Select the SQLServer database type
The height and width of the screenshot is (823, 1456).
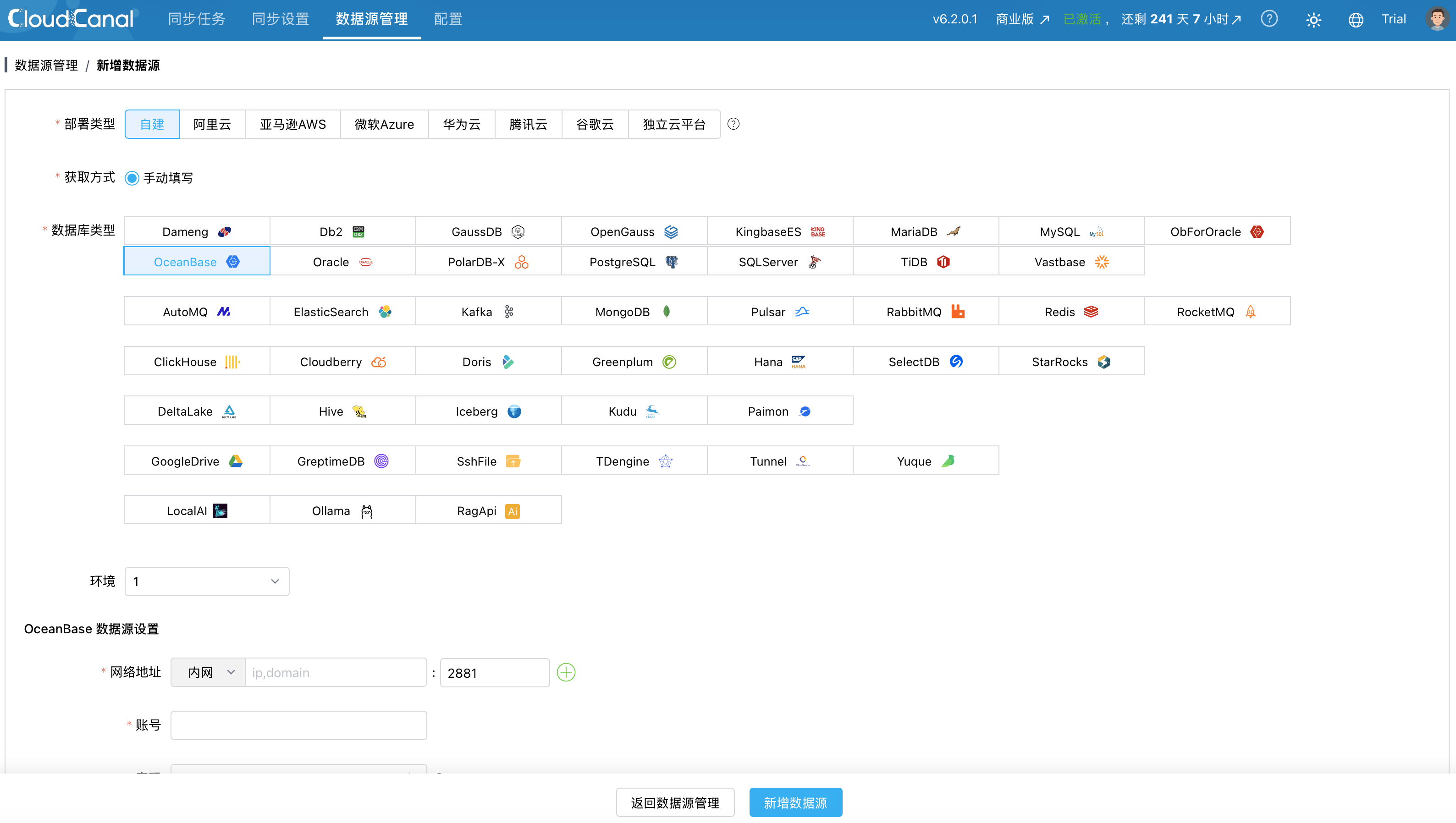pyautogui.click(x=780, y=261)
